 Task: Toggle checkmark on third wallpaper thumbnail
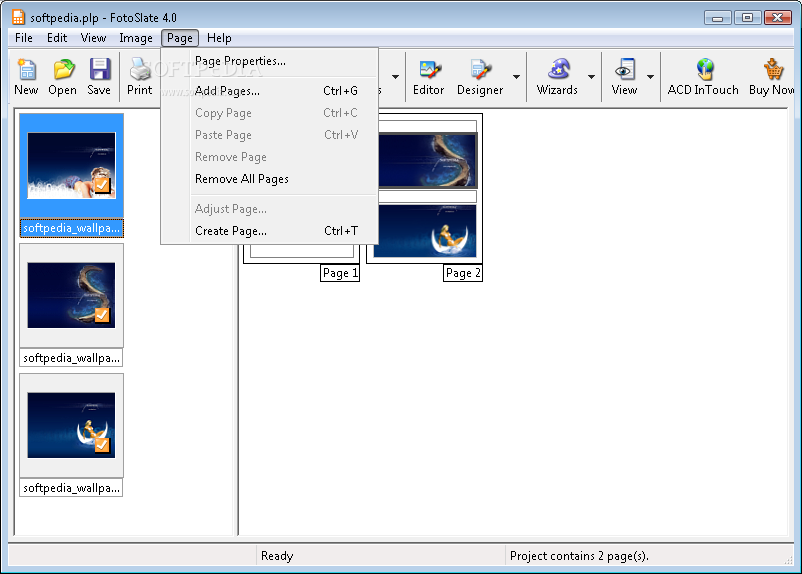click(x=102, y=445)
